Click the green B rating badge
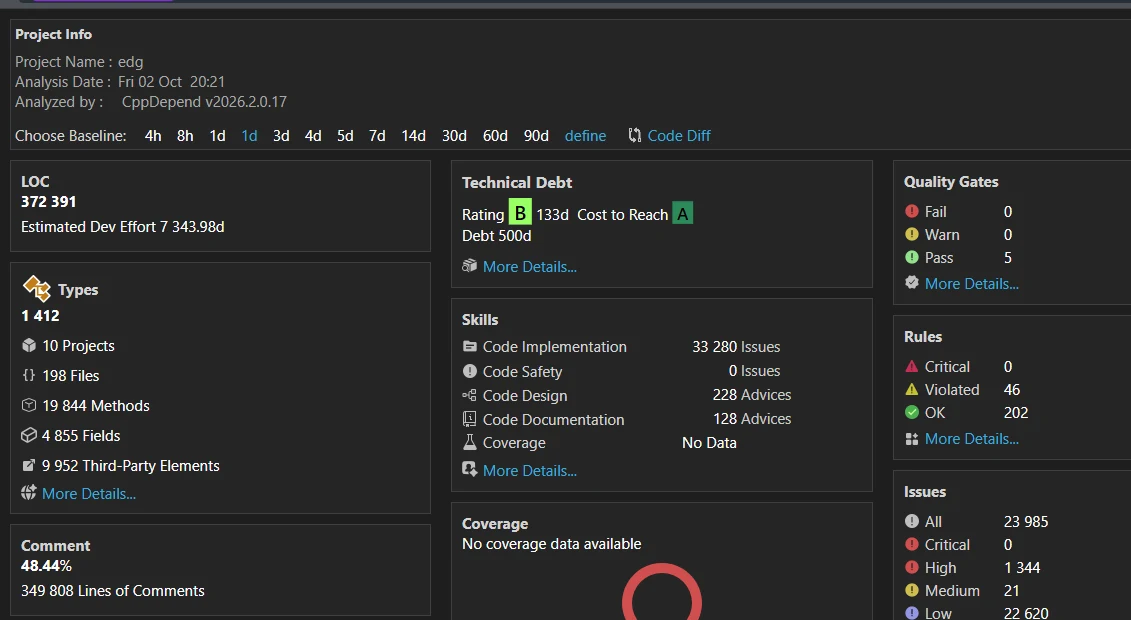The width and height of the screenshot is (1131, 620). click(x=520, y=213)
